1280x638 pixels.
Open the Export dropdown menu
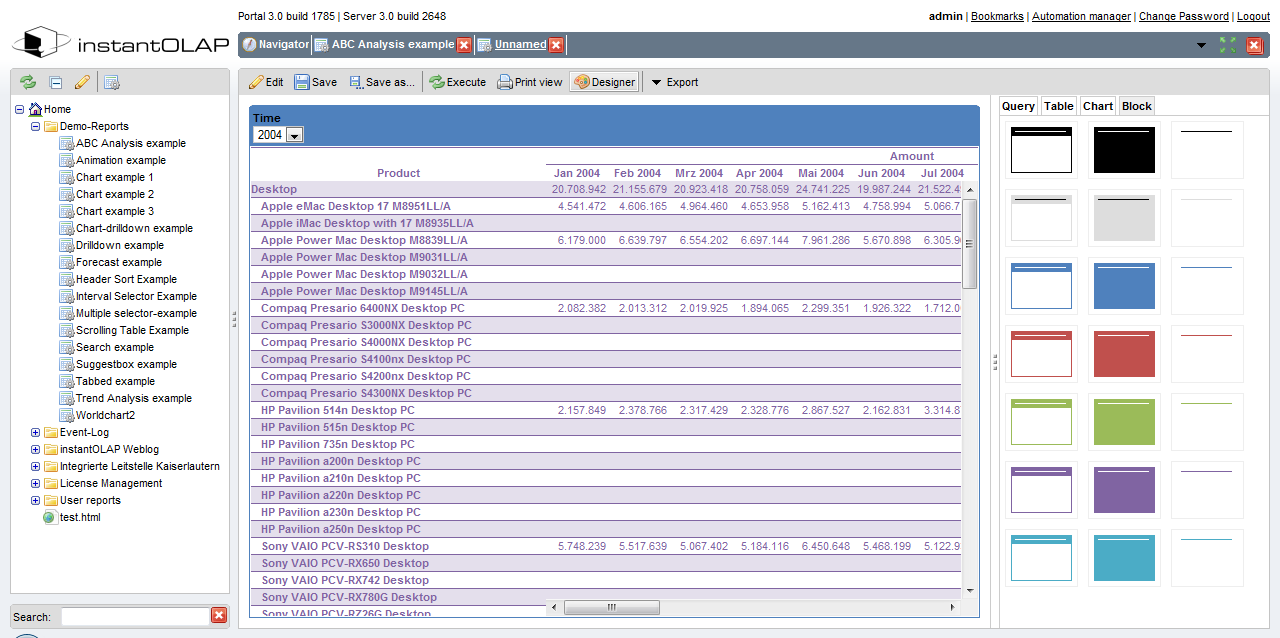675,82
